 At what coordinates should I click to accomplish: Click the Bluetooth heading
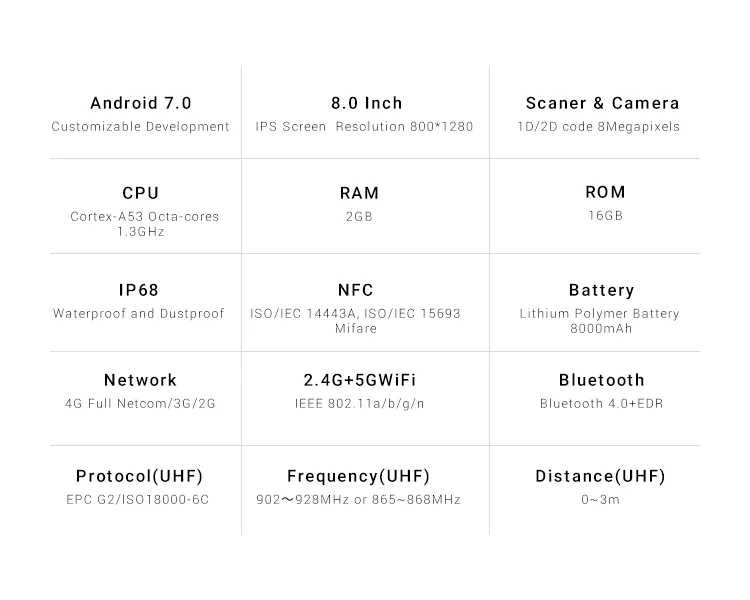601,380
